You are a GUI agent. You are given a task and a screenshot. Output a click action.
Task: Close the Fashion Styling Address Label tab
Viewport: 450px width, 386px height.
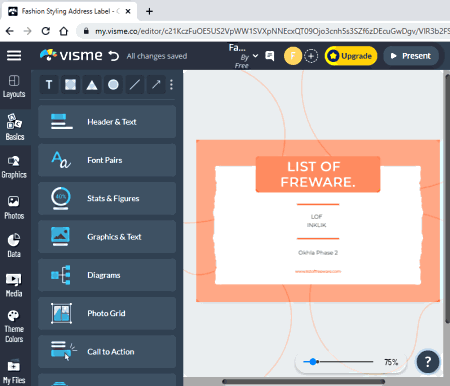128,11
